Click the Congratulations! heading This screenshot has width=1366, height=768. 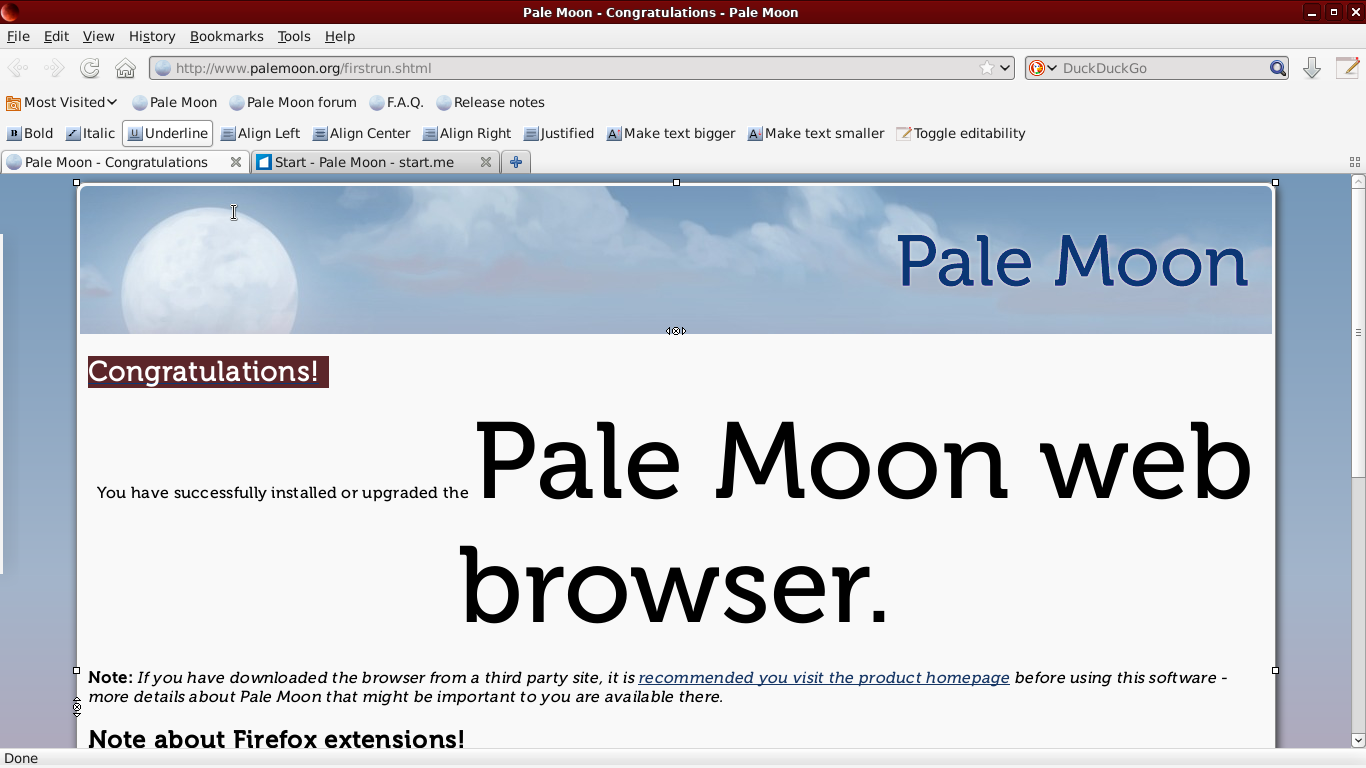(208, 372)
